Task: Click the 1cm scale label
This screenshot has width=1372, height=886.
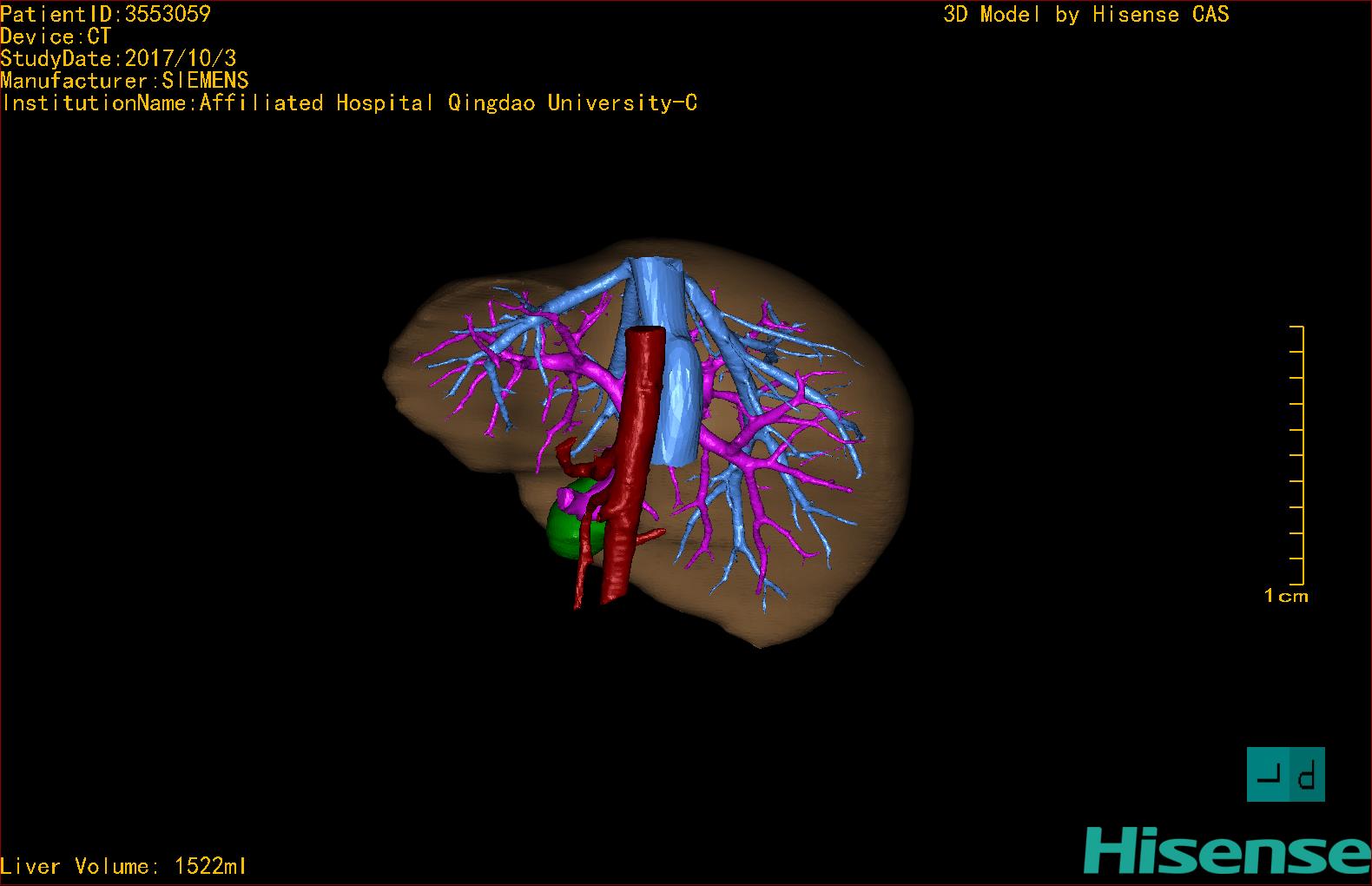Action: point(1286,596)
